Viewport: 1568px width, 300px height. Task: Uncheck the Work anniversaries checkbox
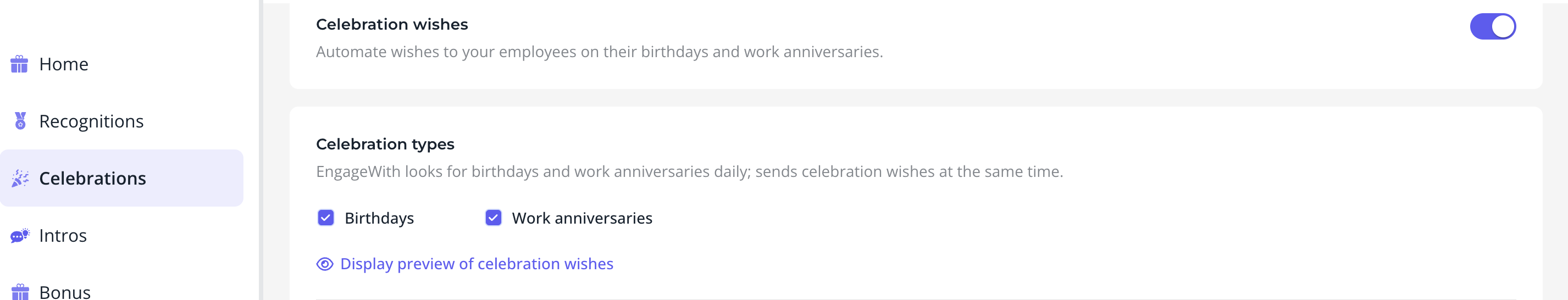[x=493, y=218]
